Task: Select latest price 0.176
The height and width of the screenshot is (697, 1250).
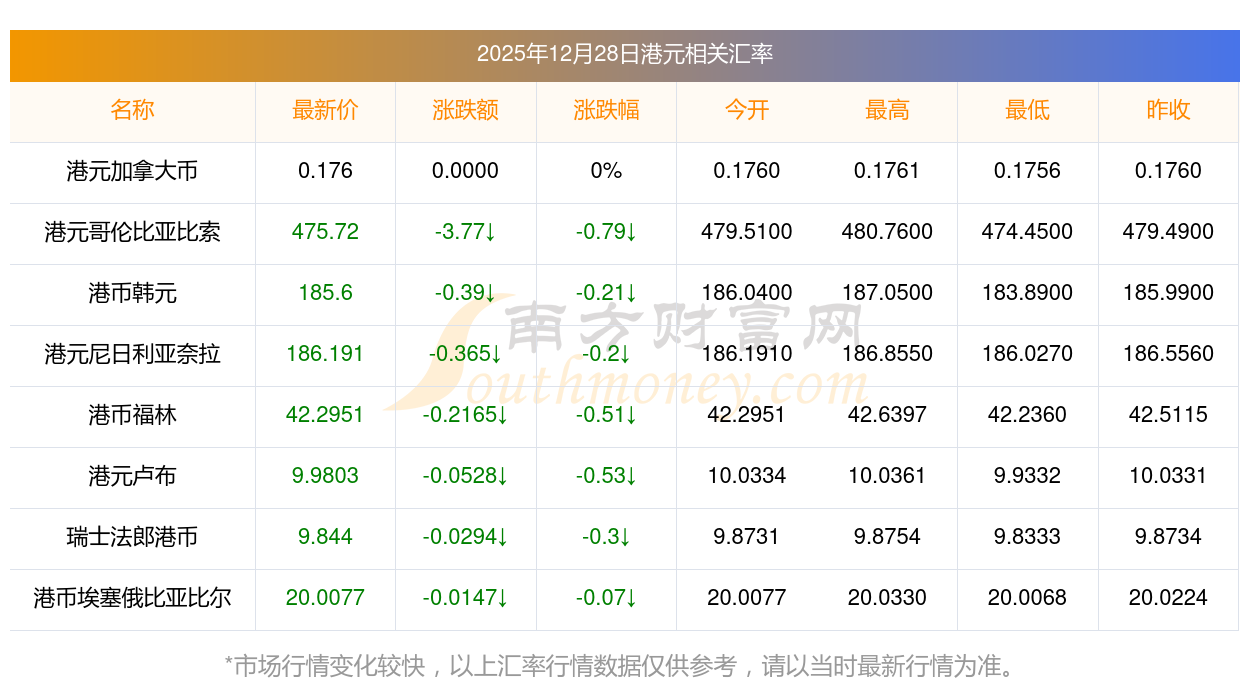Action: click(325, 171)
